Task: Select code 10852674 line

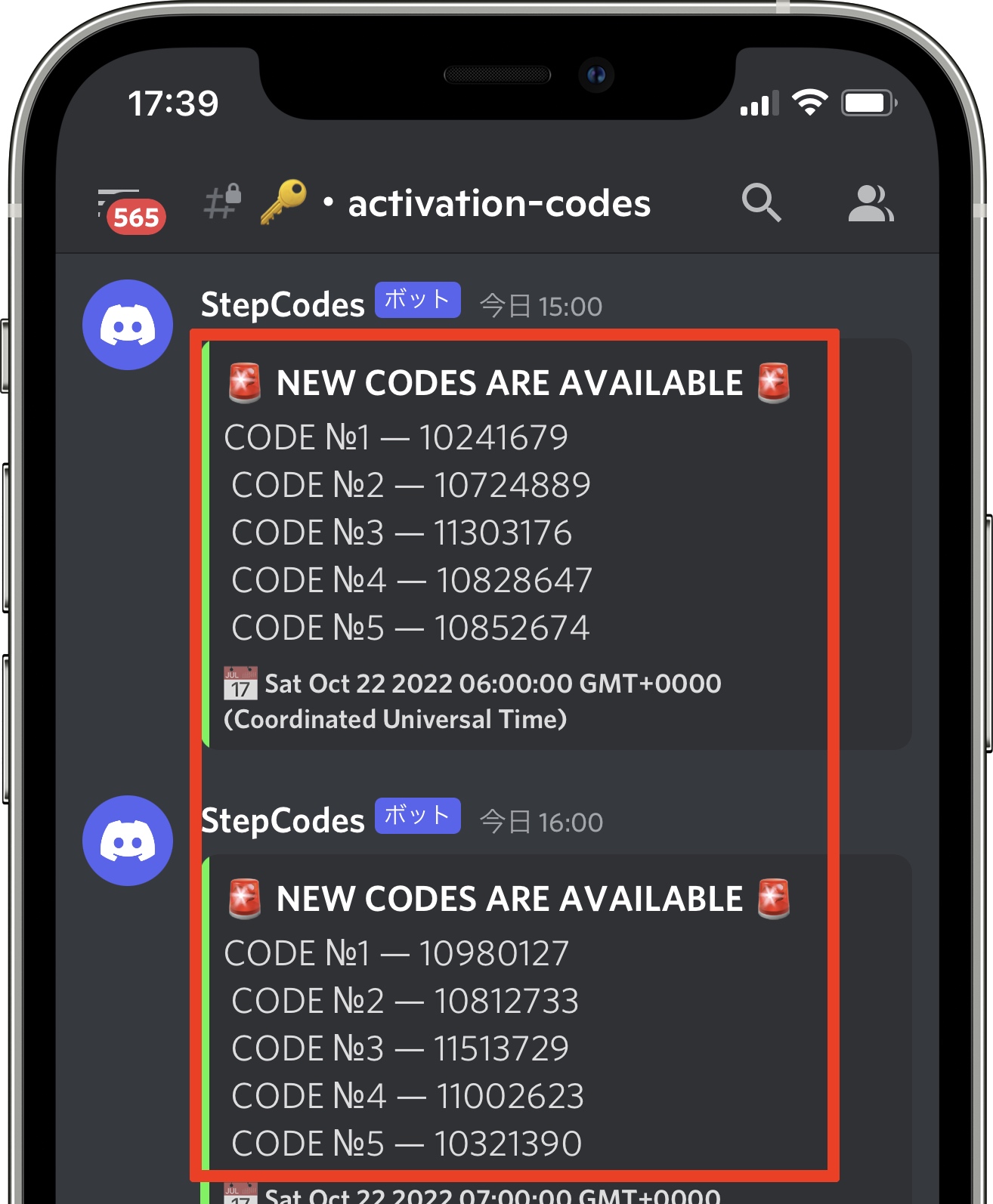Action: (410, 628)
